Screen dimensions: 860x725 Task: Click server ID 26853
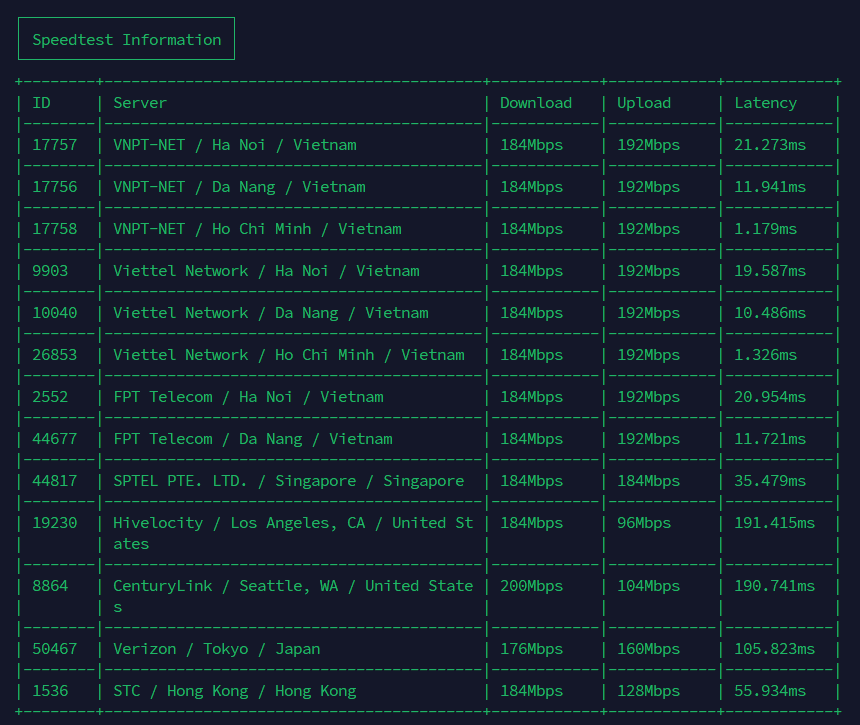[x=55, y=355]
